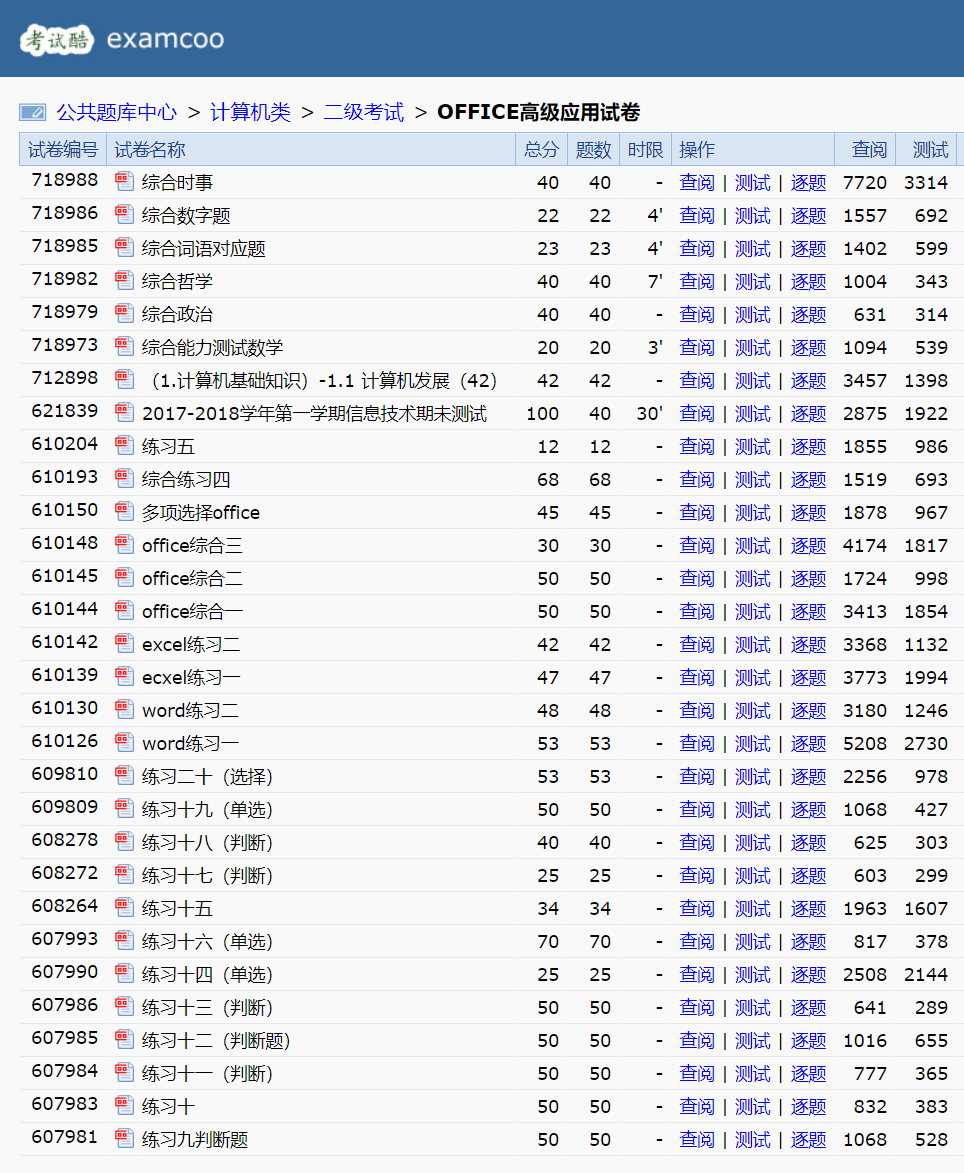Click the examcoo logo
Screen dimensions: 964x1173
click(121, 39)
